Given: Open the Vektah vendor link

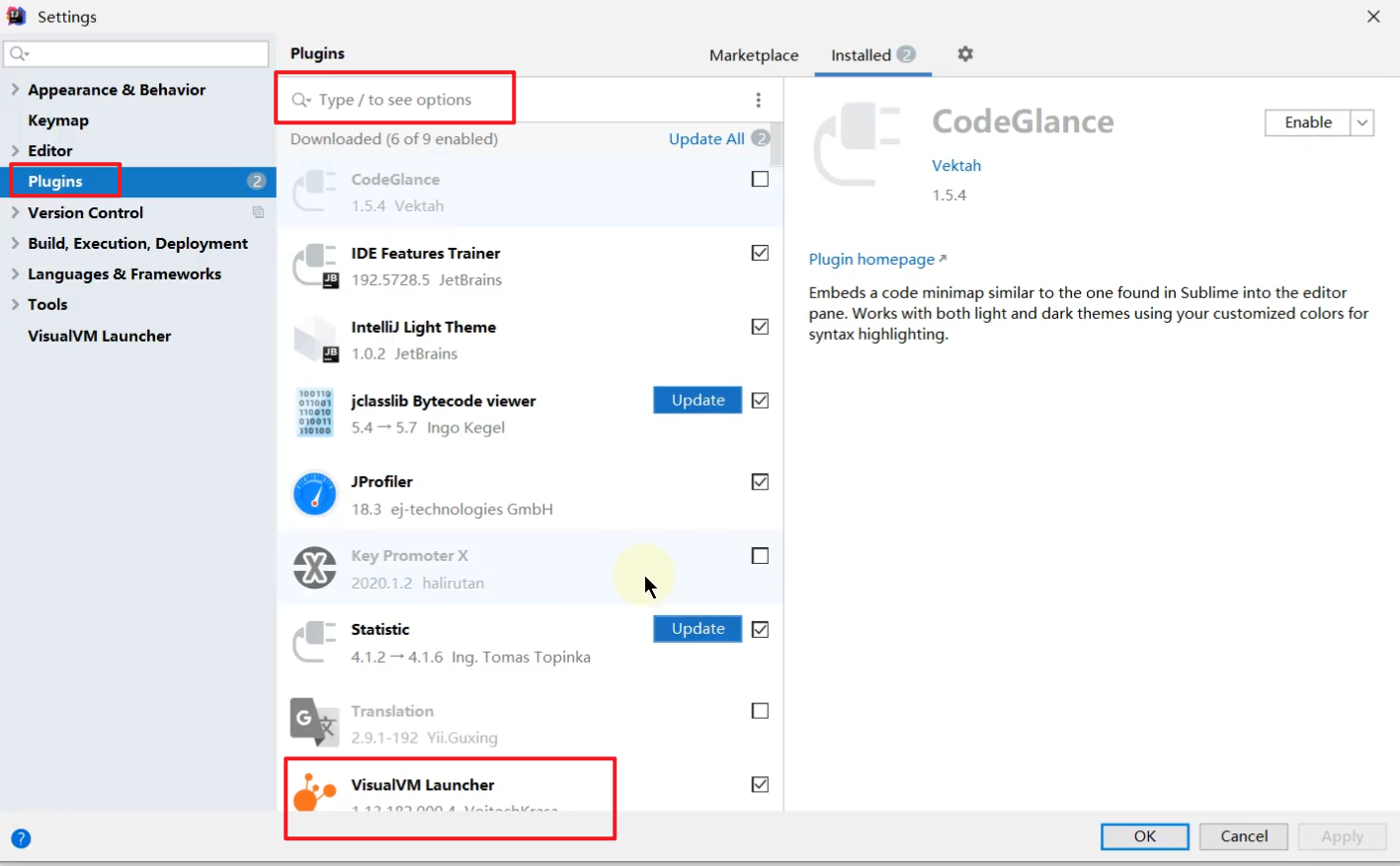Looking at the screenshot, I should point(956,166).
